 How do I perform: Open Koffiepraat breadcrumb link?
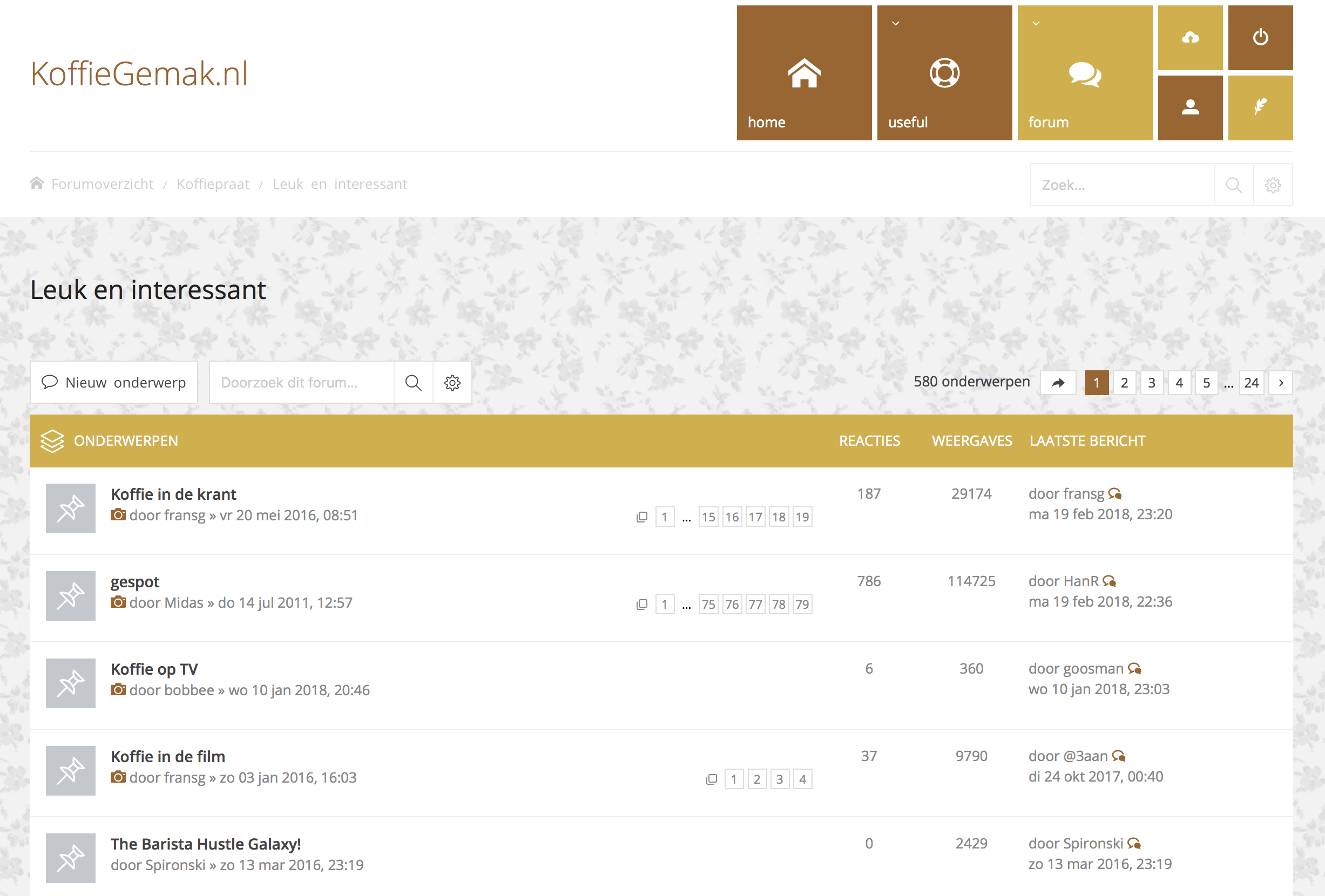pyautogui.click(x=213, y=184)
